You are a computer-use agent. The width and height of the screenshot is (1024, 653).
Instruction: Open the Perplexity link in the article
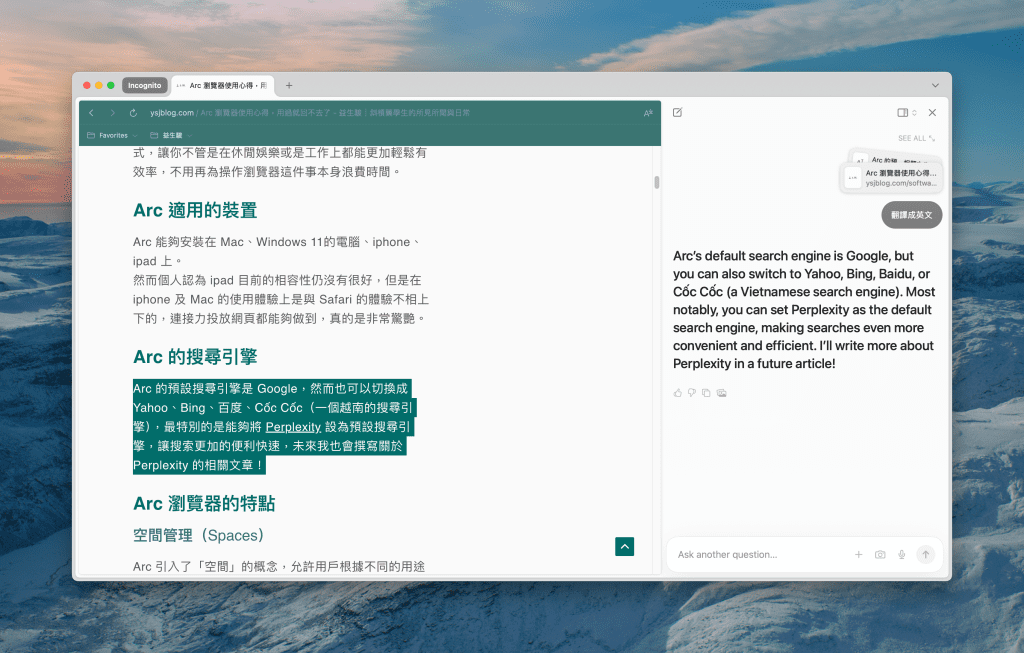pos(293,427)
